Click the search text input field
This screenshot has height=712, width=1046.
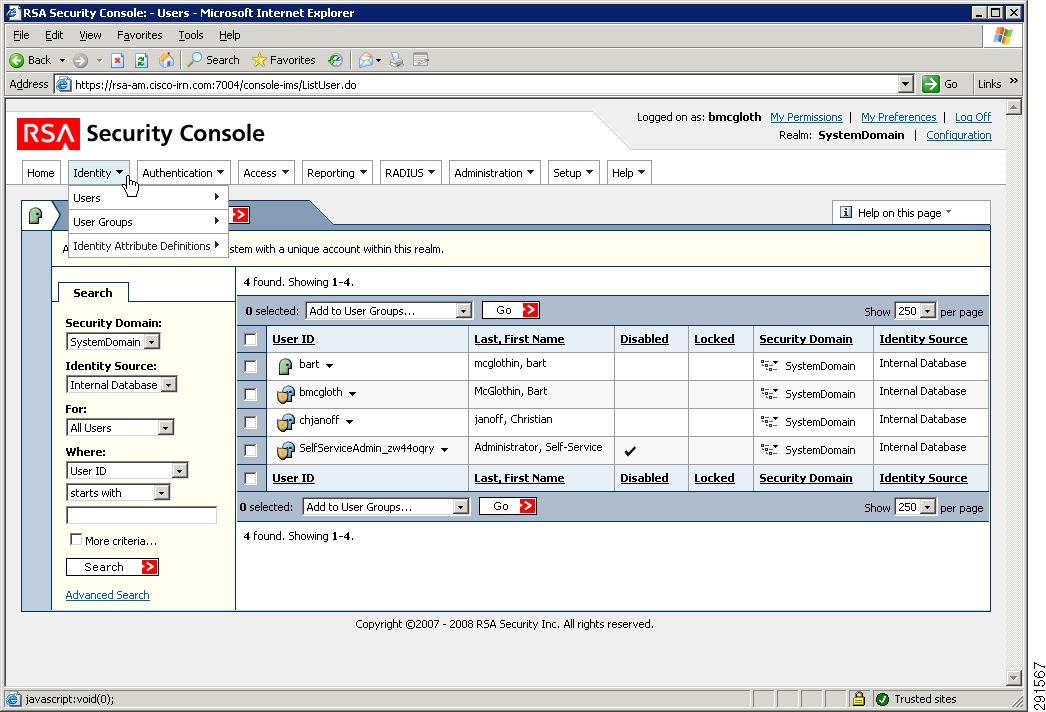point(141,515)
